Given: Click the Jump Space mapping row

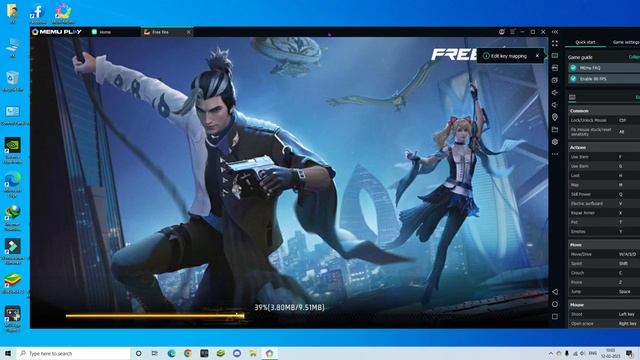Looking at the screenshot, I should pyautogui.click(x=604, y=292).
